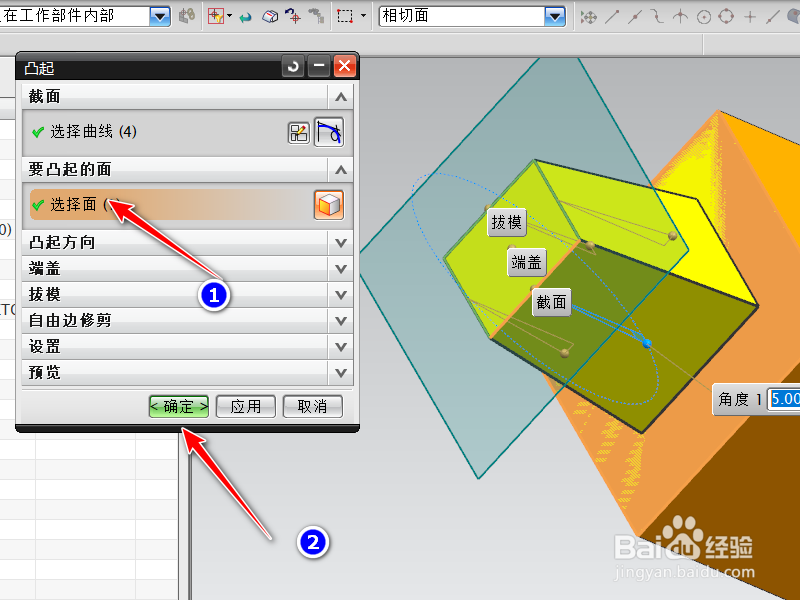The image size is (800, 600).
Task: Click the selection filter icon with red square
Action: [x=216, y=16]
